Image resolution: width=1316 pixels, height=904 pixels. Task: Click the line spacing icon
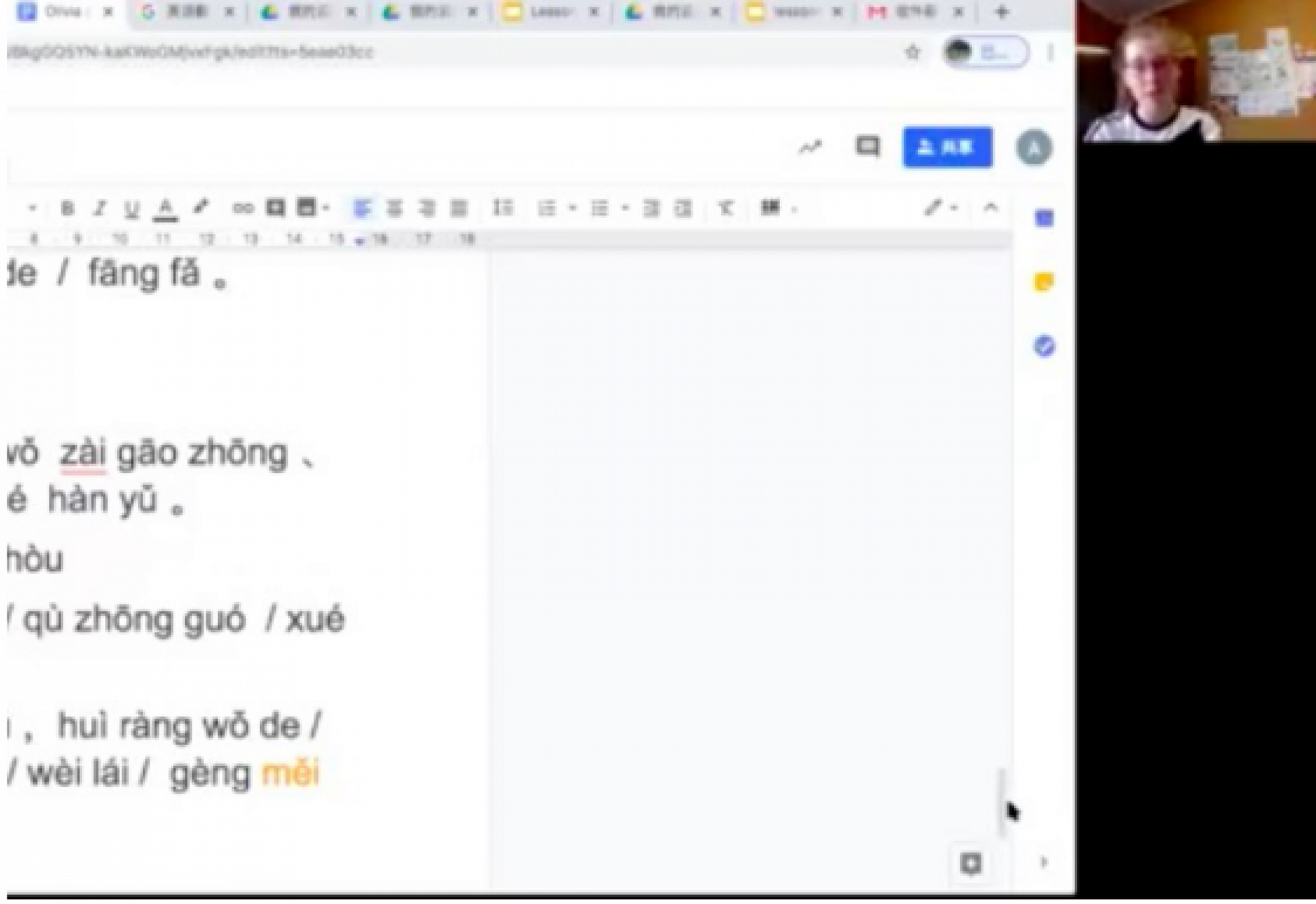point(503,208)
